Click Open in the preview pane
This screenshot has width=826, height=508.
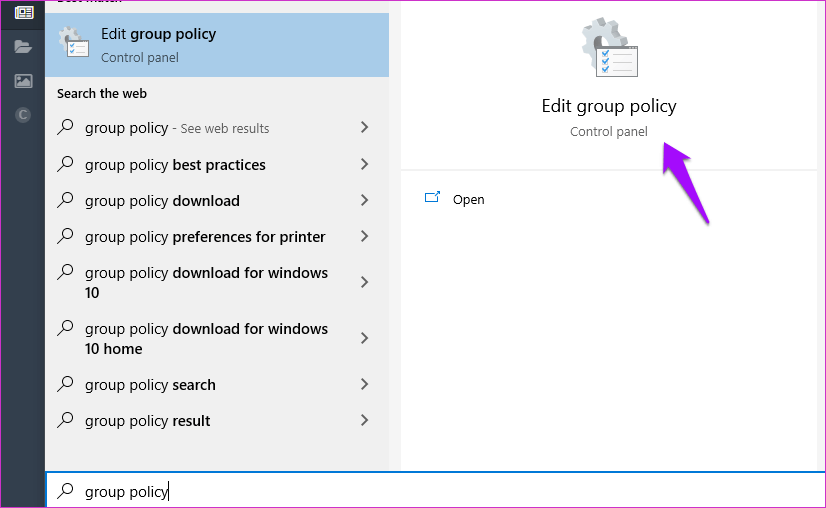pyautogui.click(x=468, y=199)
